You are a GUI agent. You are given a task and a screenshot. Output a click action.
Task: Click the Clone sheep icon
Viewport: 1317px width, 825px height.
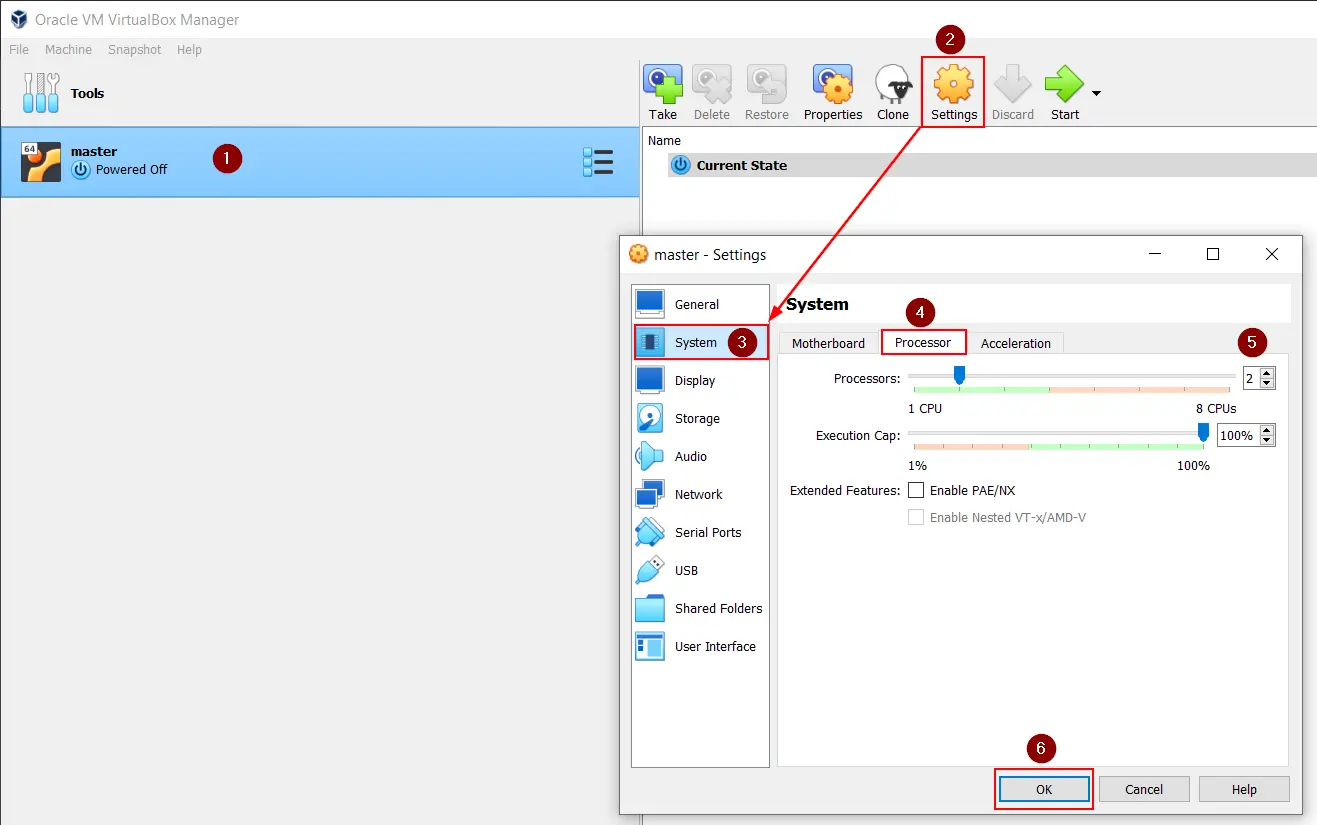tap(893, 94)
